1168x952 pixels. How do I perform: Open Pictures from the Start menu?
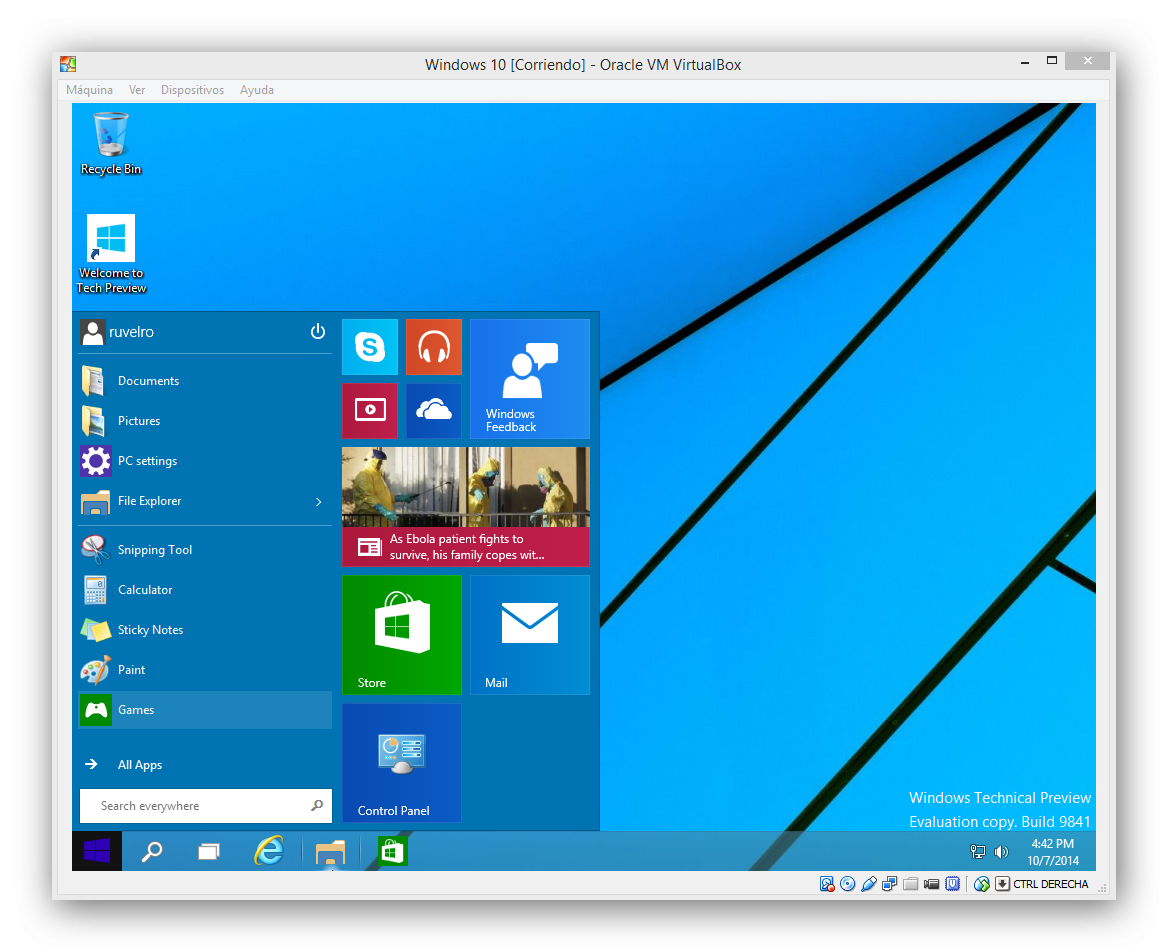pos(205,421)
